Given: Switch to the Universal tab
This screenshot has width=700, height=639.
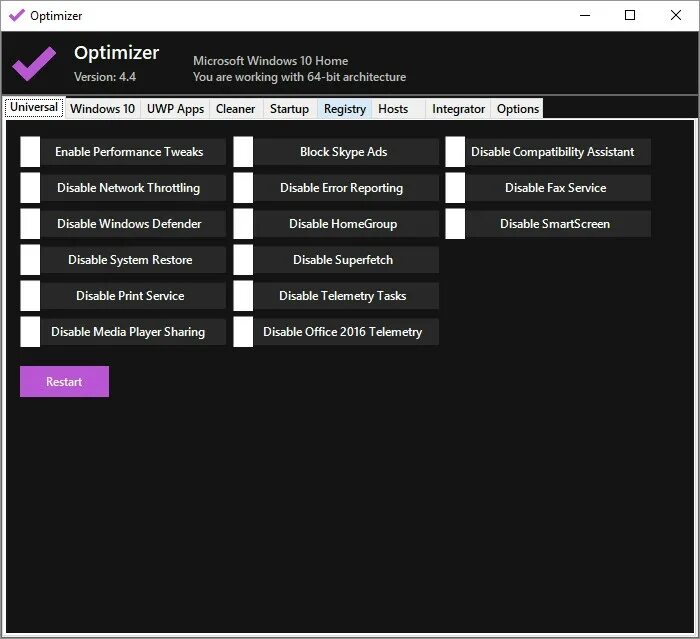Looking at the screenshot, I should (x=34, y=108).
